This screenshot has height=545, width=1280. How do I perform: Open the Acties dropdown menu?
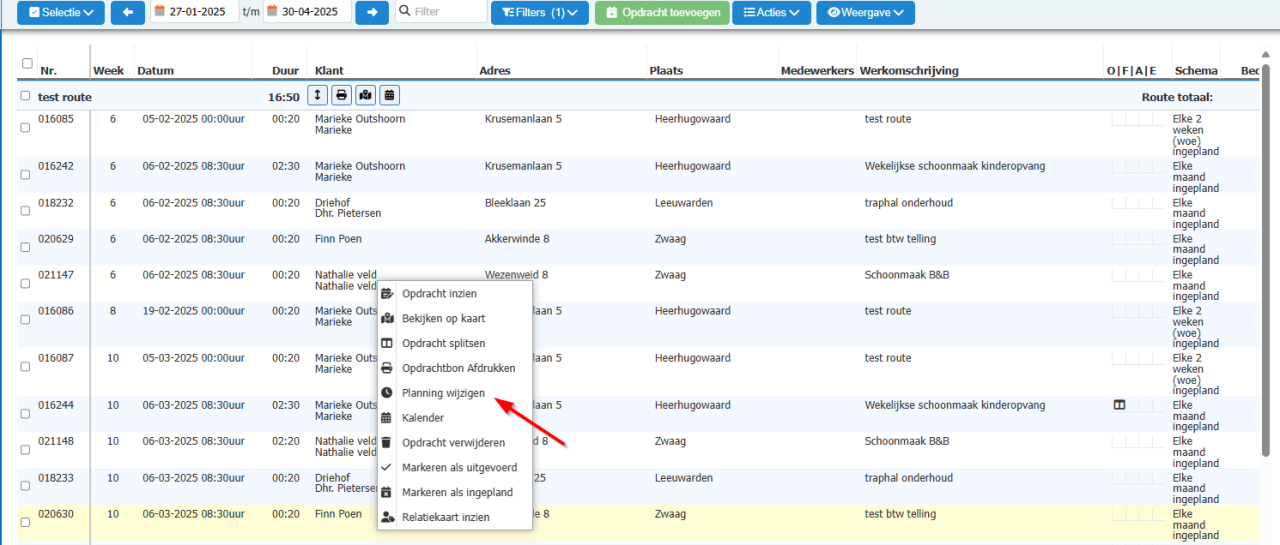coord(771,13)
